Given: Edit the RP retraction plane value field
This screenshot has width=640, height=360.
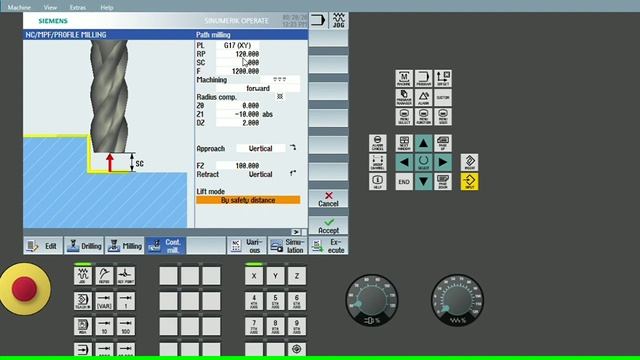Looking at the screenshot, I should click(x=238, y=54).
